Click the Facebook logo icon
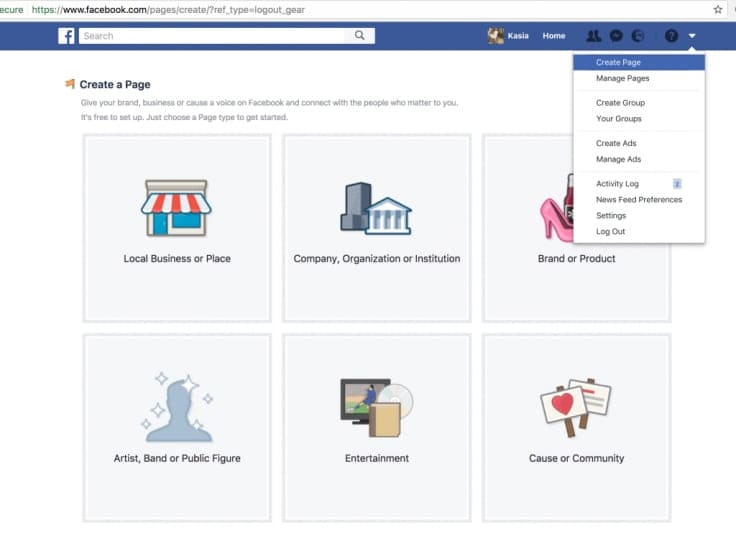This screenshot has height=546, width=736. point(66,36)
